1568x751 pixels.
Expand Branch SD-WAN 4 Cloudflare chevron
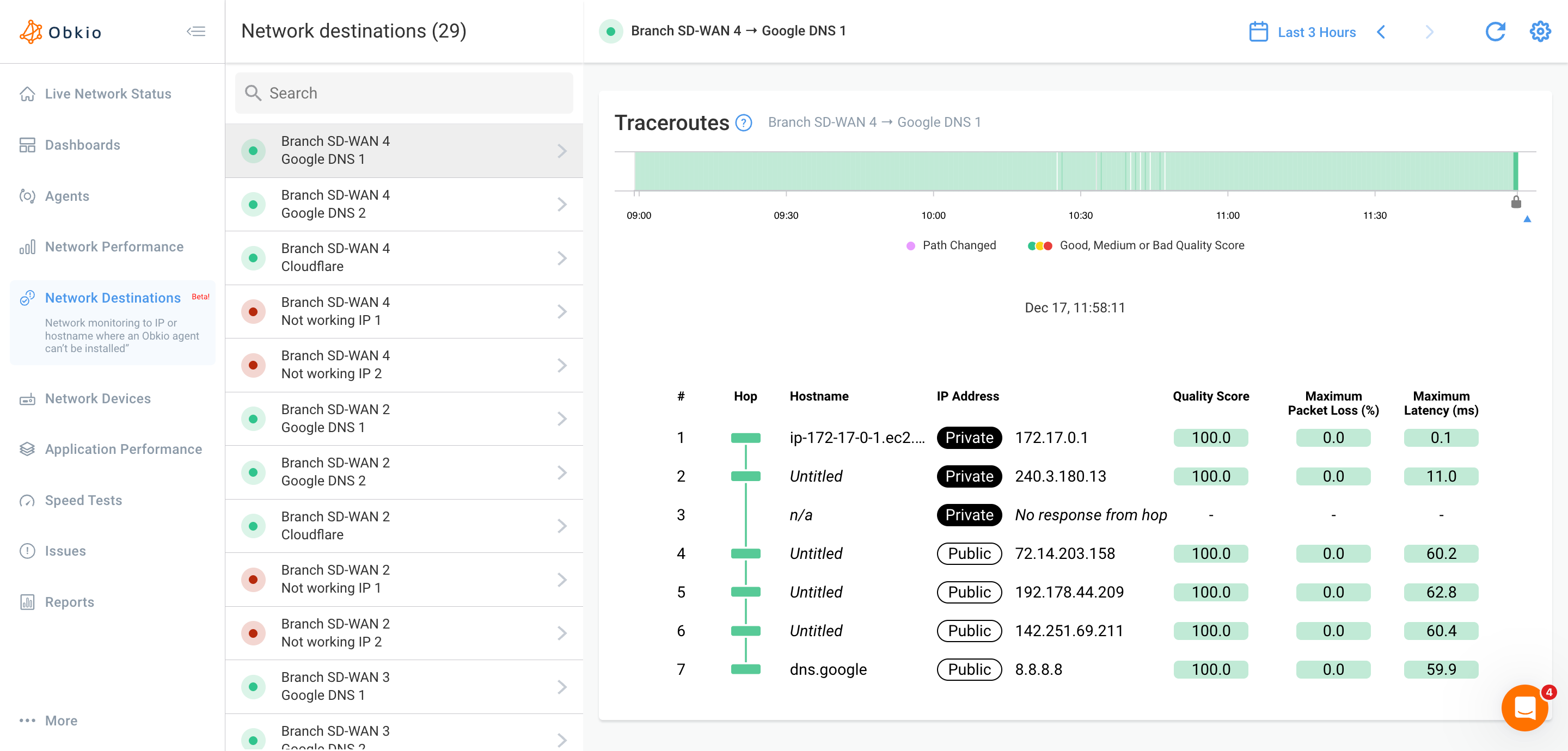[562, 258]
